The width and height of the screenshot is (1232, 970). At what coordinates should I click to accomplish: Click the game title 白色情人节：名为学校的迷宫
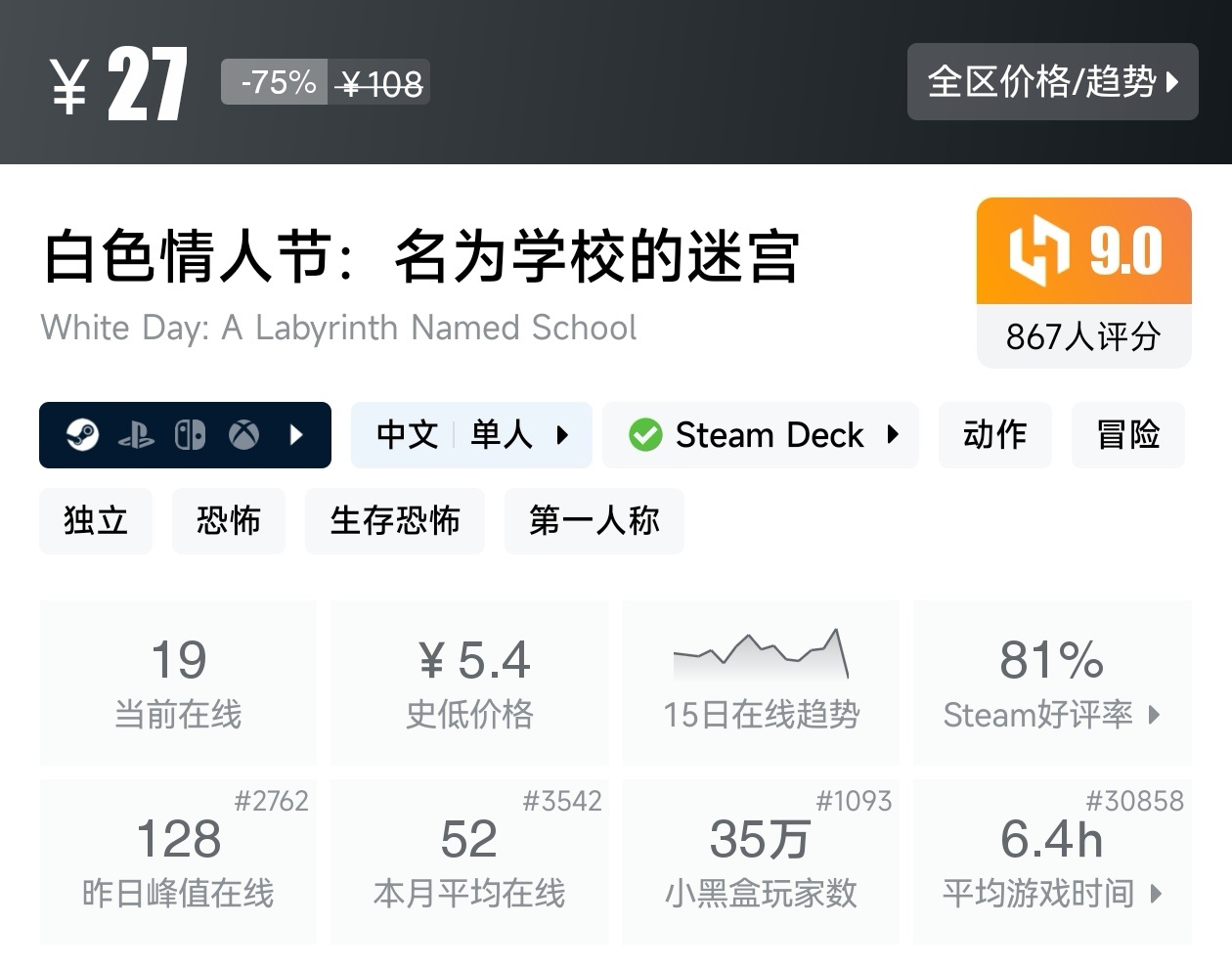[x=421, y=258]
